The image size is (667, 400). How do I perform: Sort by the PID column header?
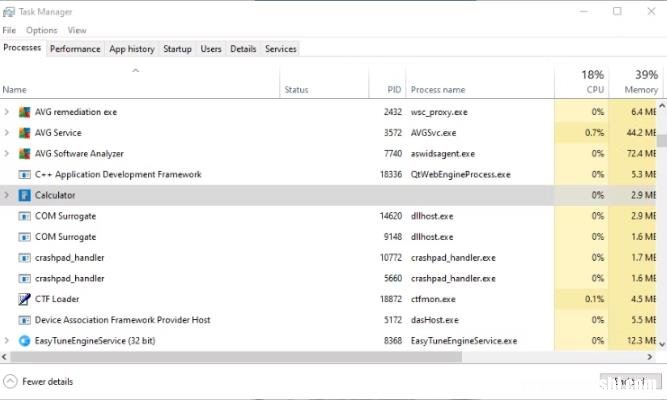click(388, 82)
